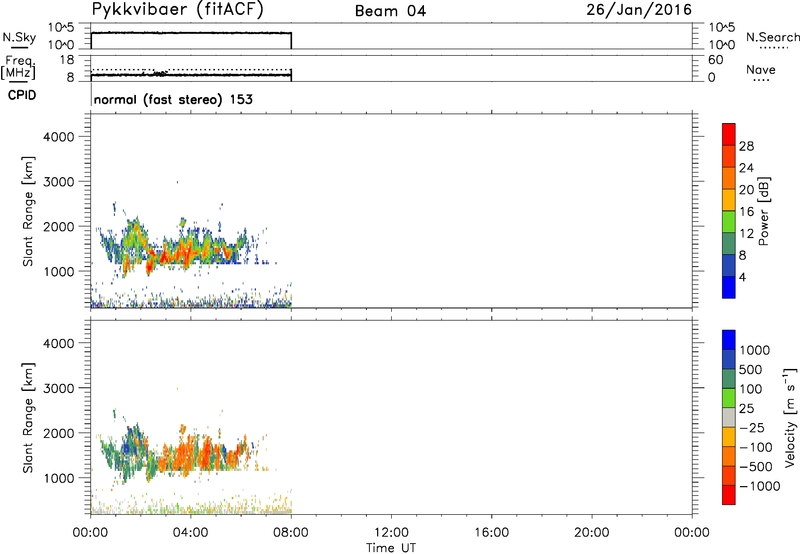800x554 pixels.
Task: Click the N.Sky noise trace line
Action: tap(191, 33)
